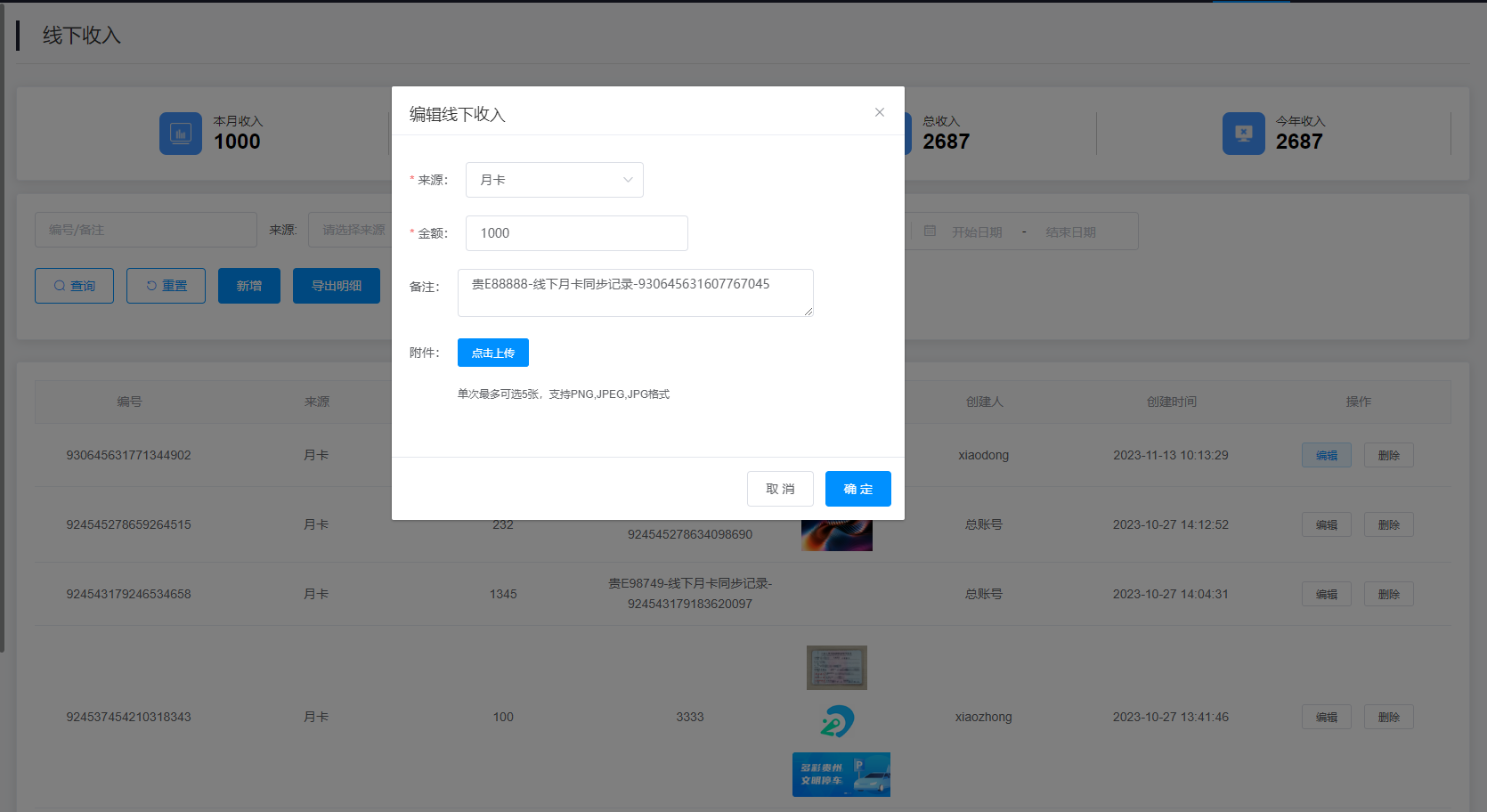Click the 新增 button
This screenshot has height=812, width=1487.
click(x=249, y=286)
